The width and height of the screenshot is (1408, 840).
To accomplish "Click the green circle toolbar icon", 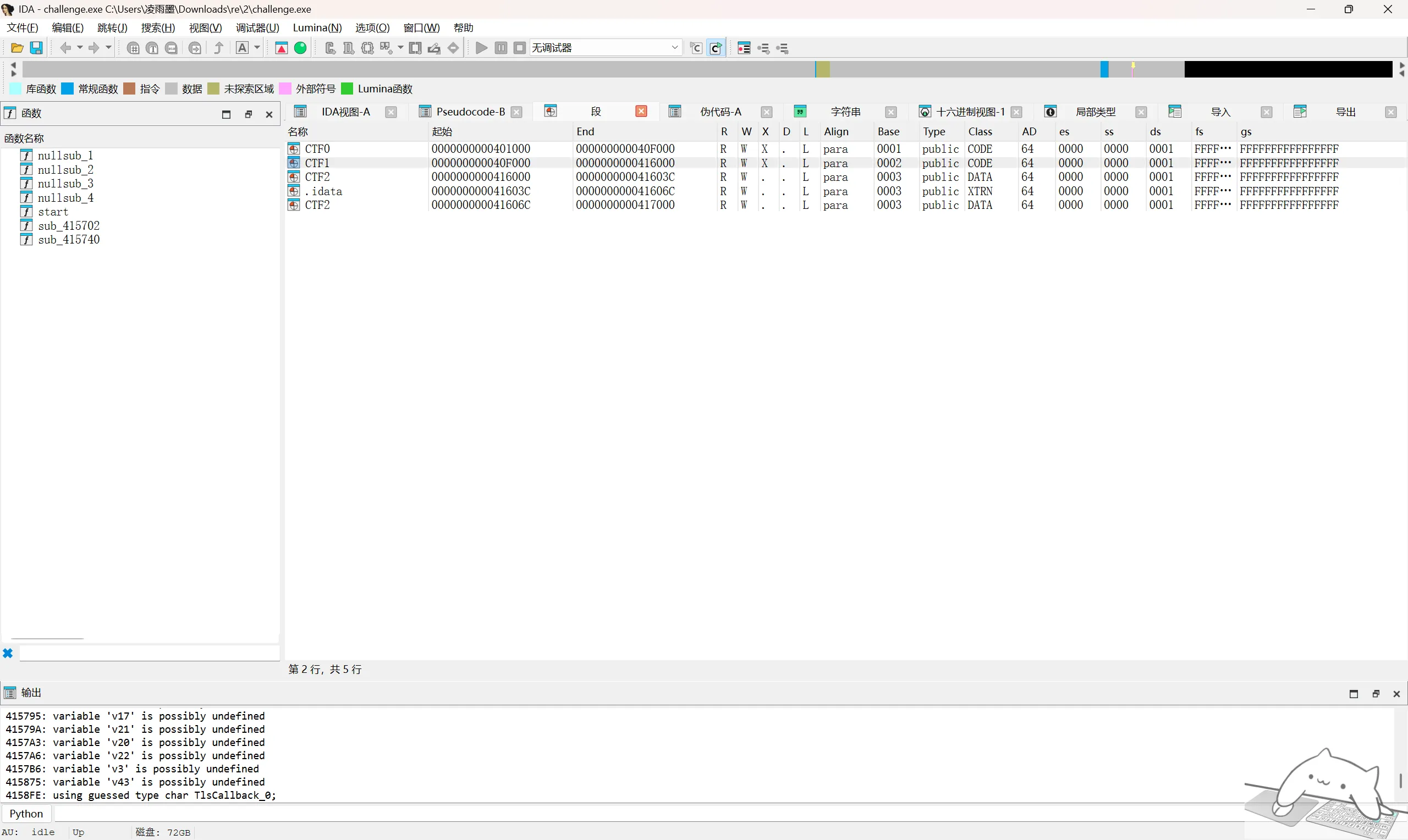I will (301, 48).
